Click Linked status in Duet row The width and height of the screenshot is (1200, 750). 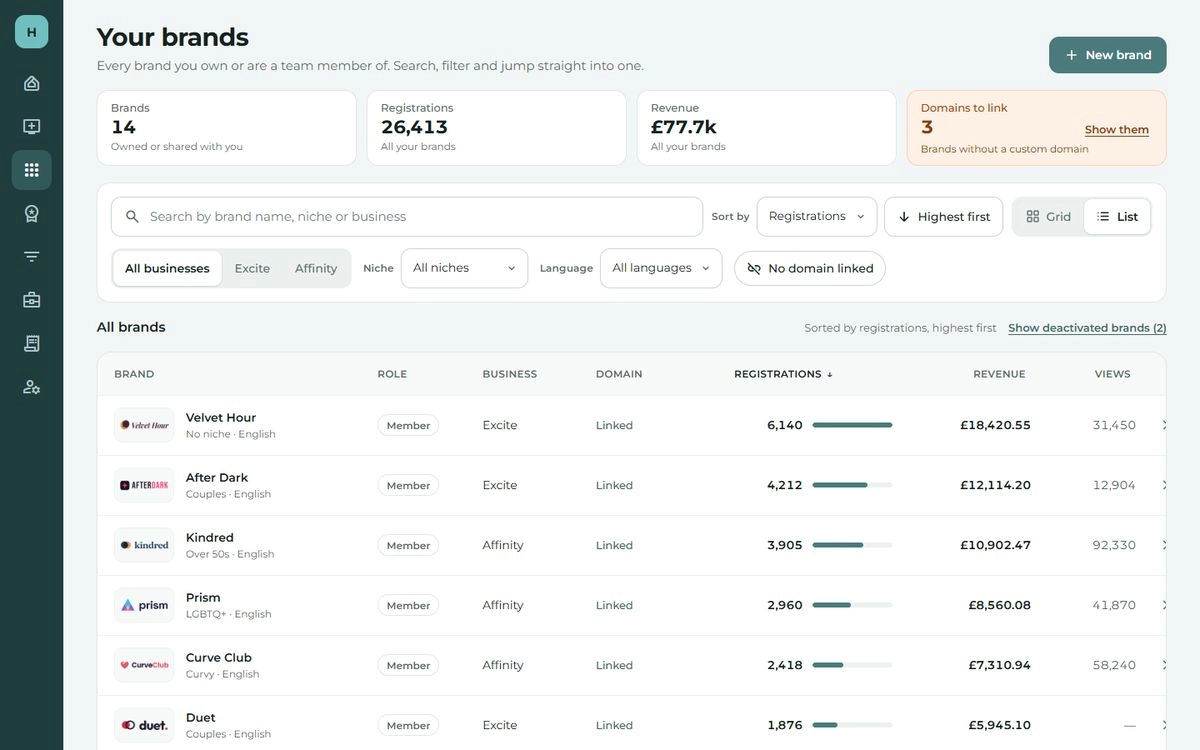(614, 725)
